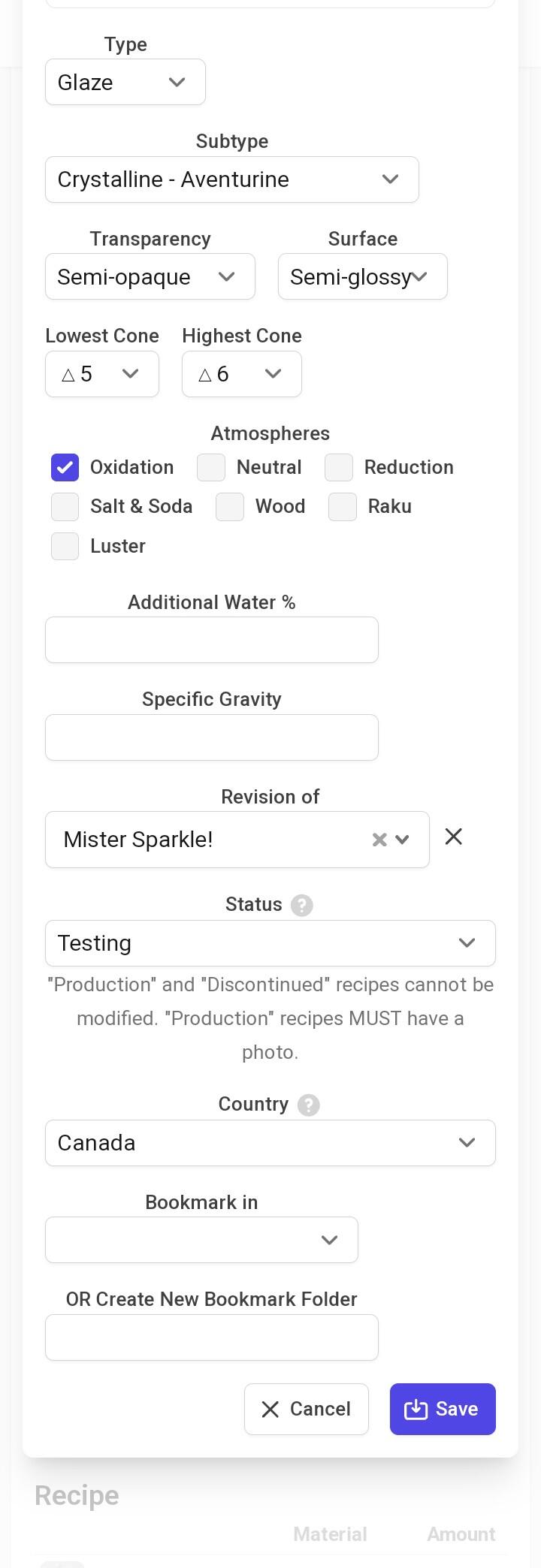
Task: Open the Status dropdown set to Testing
Action: [x=270, y=943]
